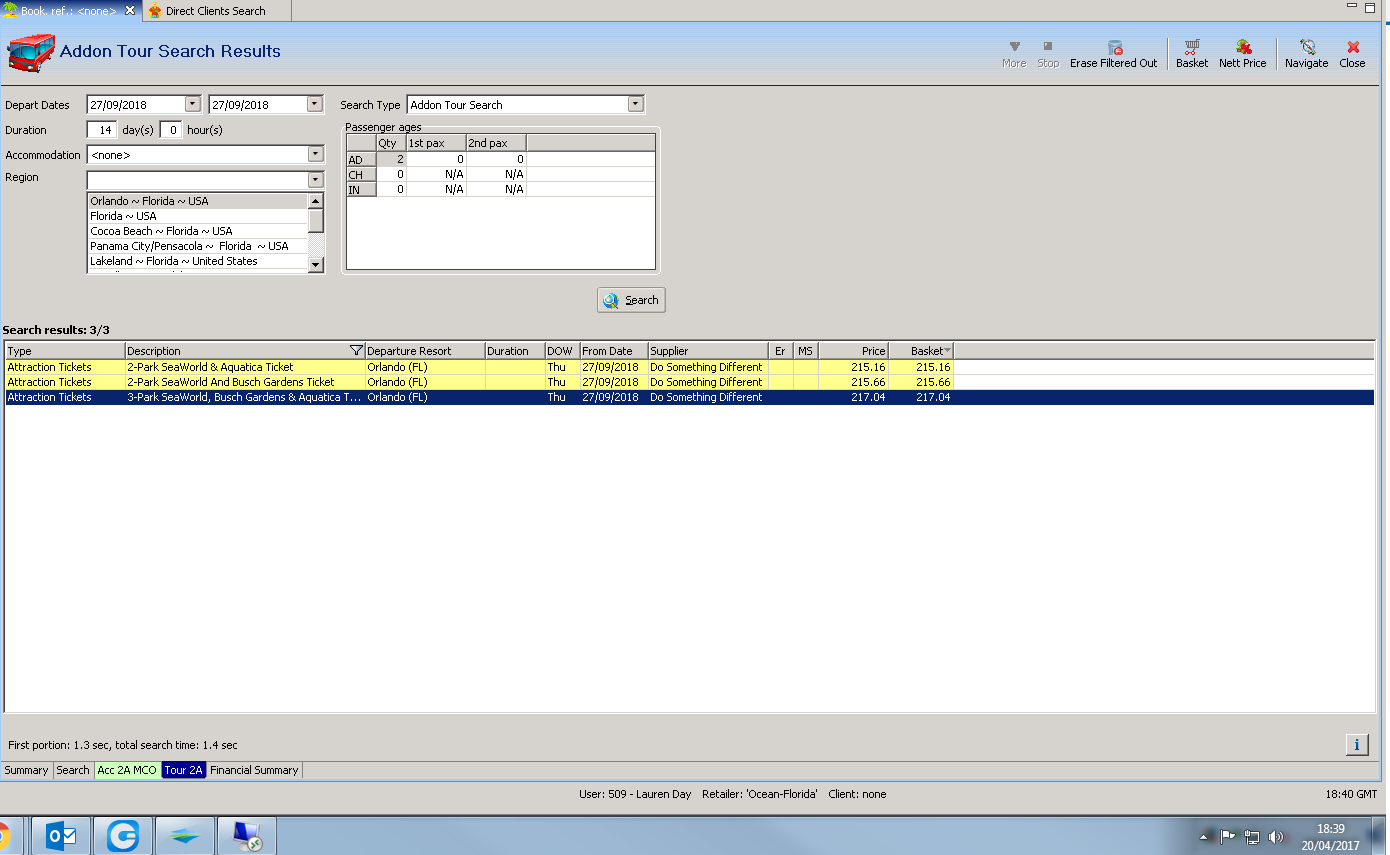Click the Basket cell showing 217.04
Viewport: 1390px width, 855px height.
921,397
